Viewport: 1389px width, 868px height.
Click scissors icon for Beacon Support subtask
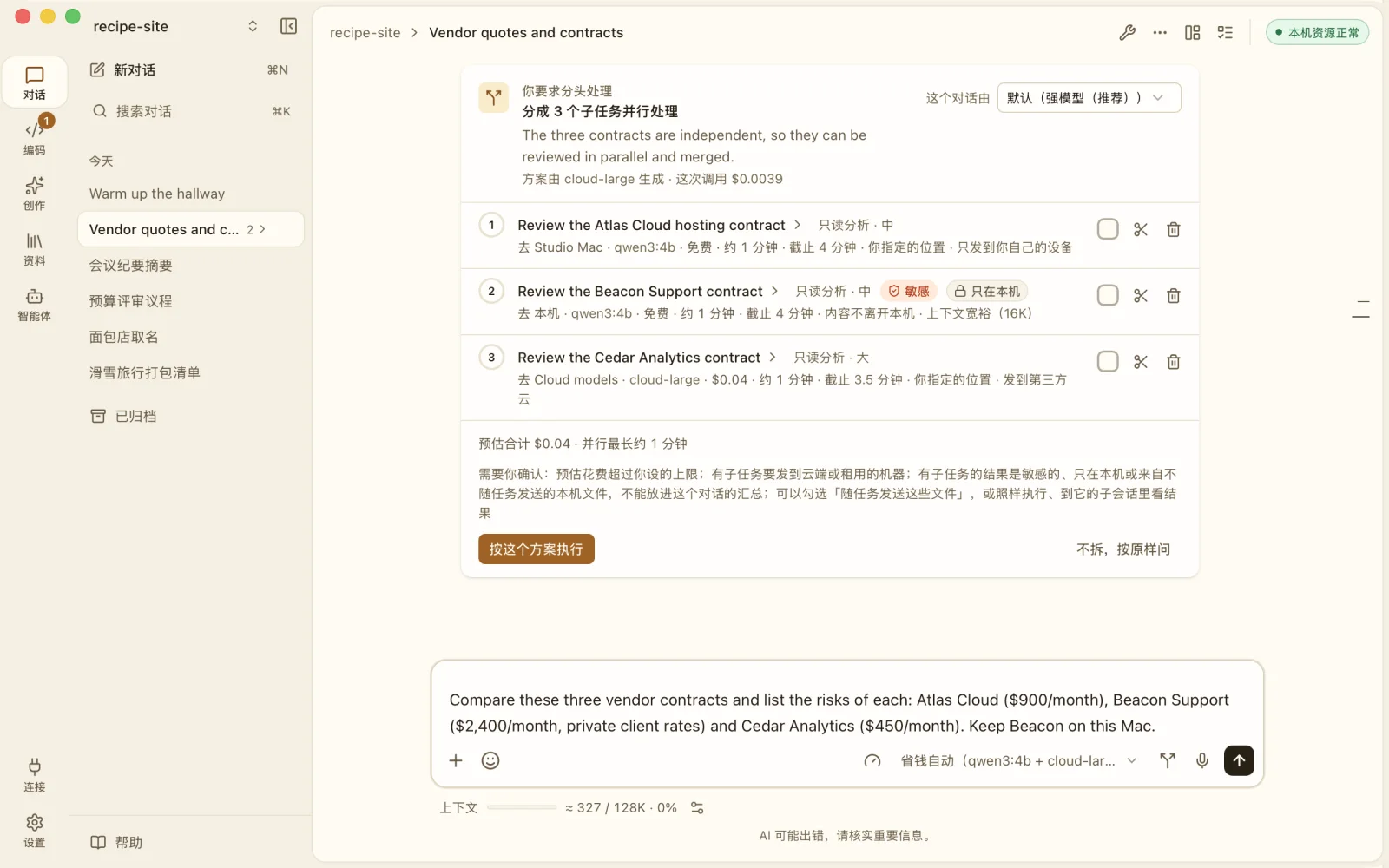point(1141,295)
